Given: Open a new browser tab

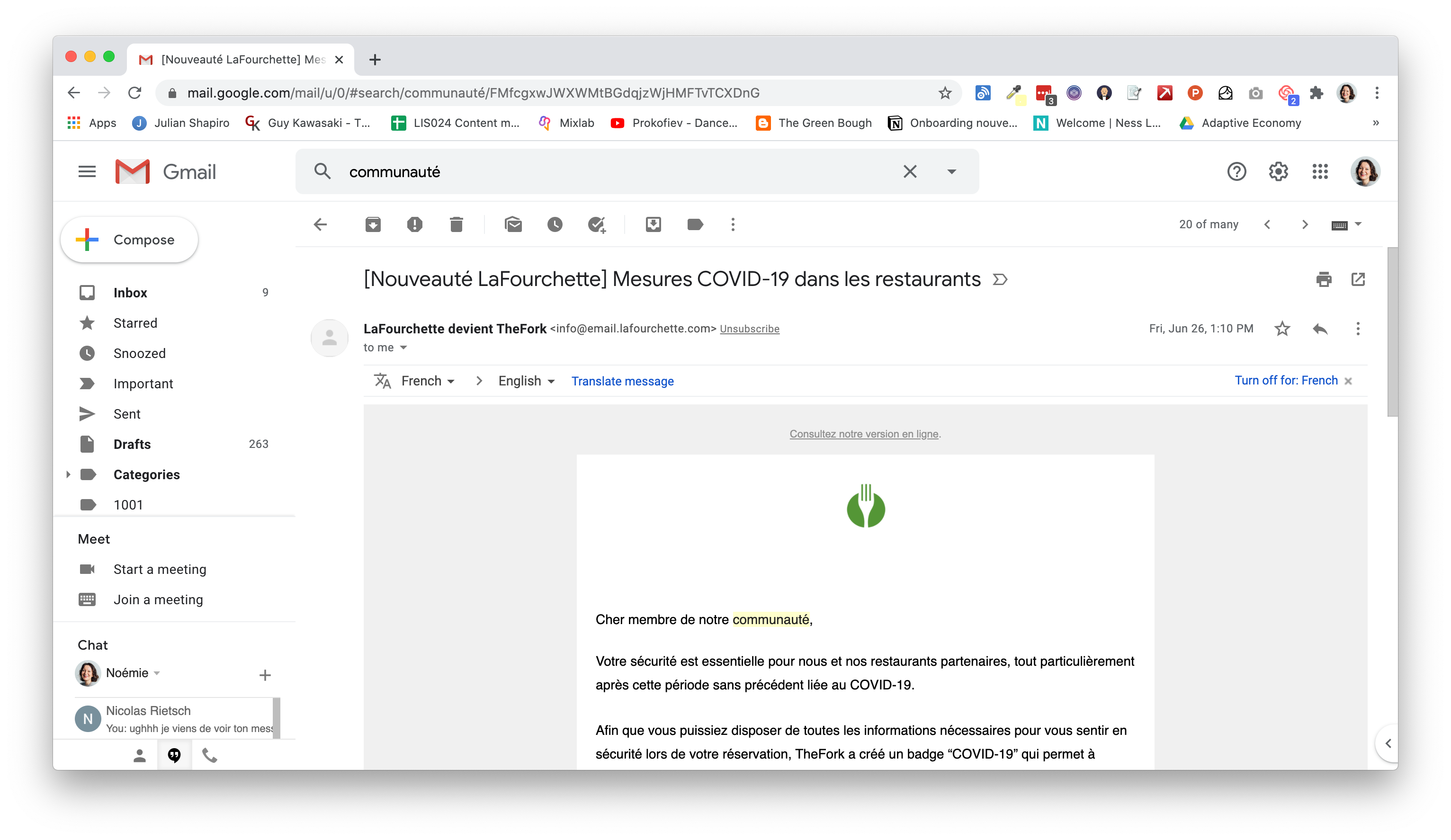Looking at the screenshot, I should coord(375,59).
